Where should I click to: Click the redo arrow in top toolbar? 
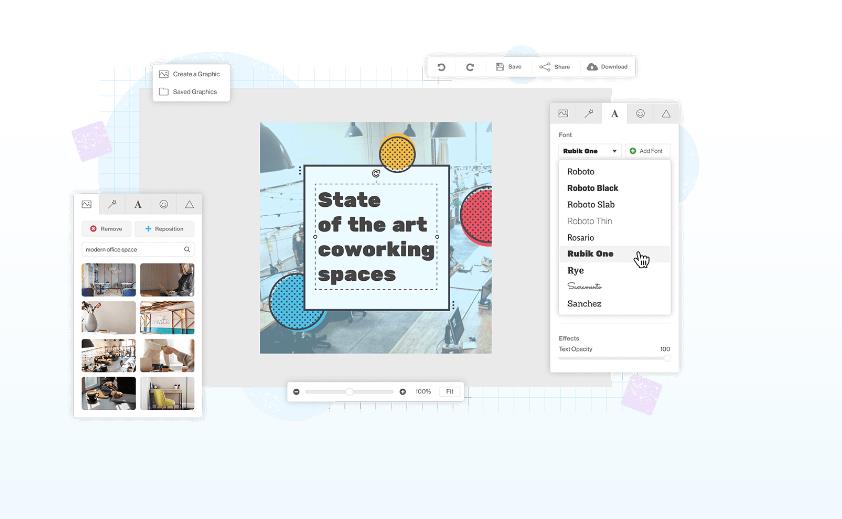470,67
